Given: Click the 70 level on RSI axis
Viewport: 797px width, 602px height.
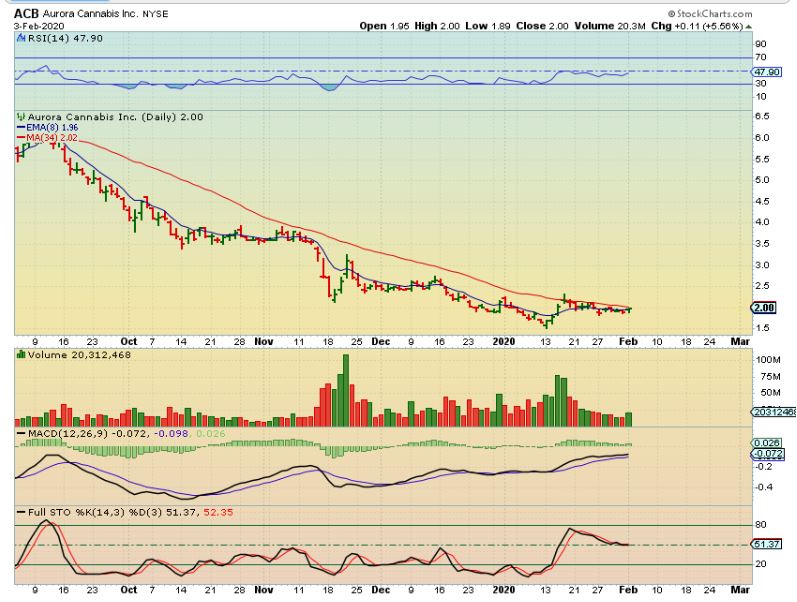Looking at the screenshot, I should (761, 57).
